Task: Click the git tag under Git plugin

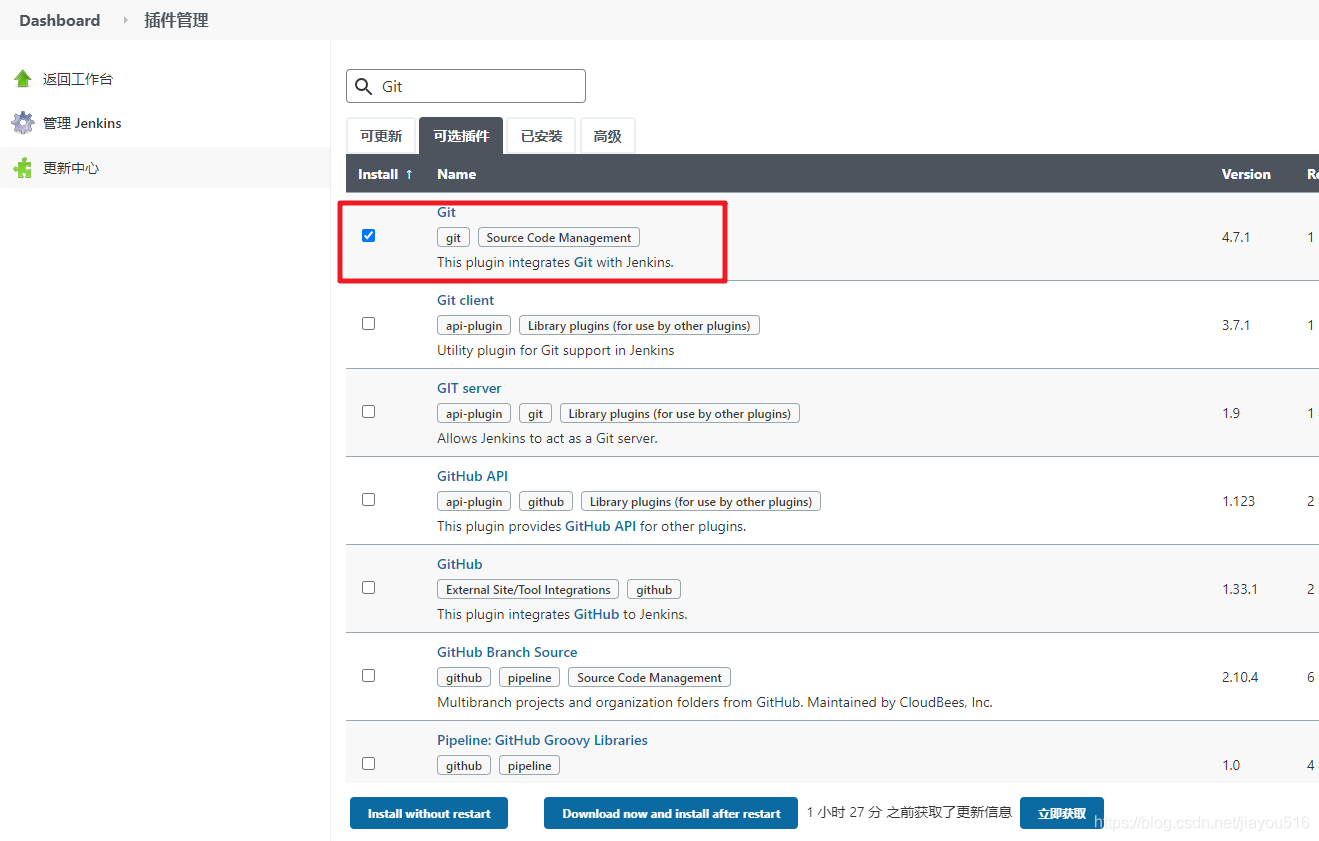Action: coord(454,238)
